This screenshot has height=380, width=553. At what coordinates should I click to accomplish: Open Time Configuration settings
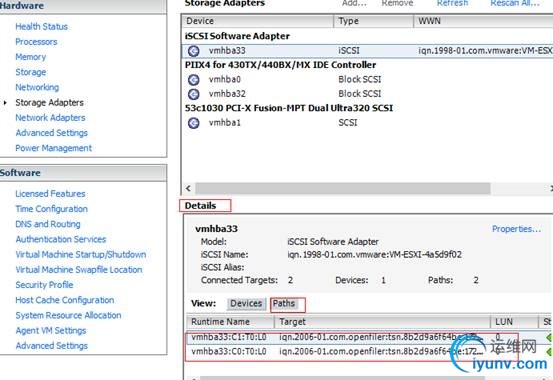pos(51,209)
